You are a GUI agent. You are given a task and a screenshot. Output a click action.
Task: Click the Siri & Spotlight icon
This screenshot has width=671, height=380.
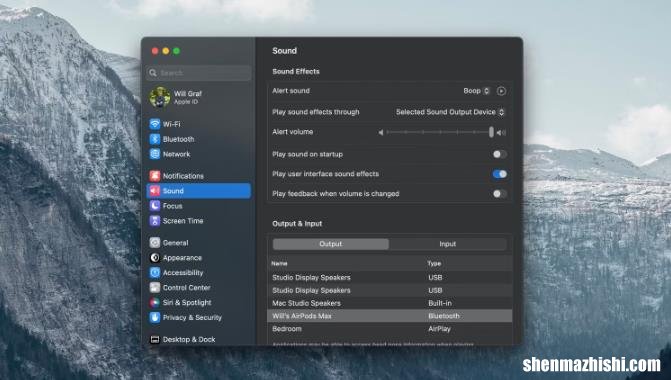click(x=155, y=303)
